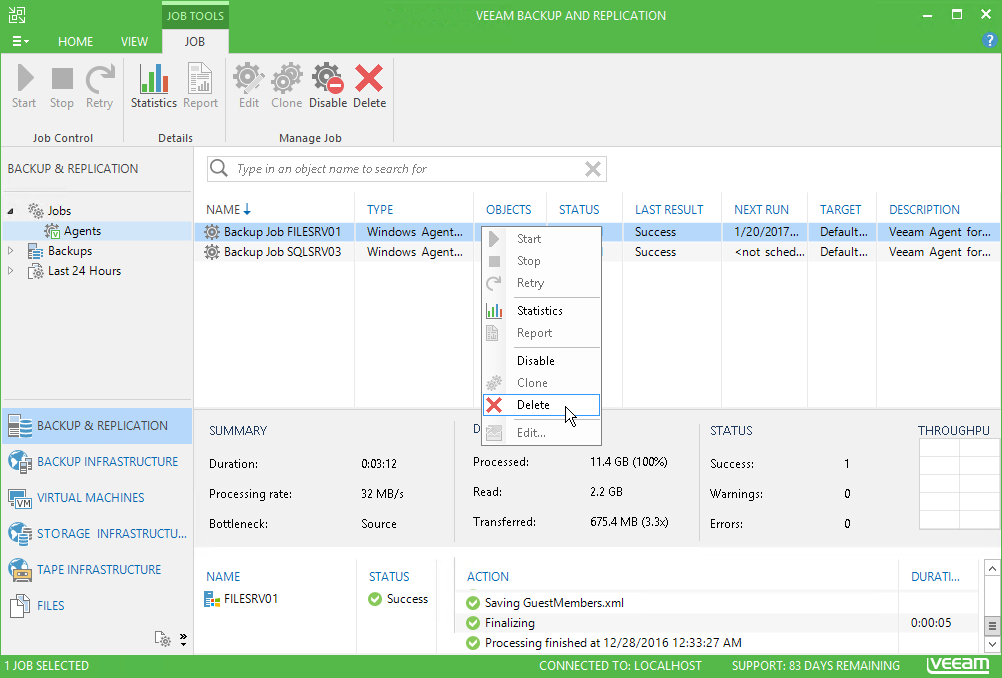Click the navigation pane options icon
Screen dimensions: 1002x678
[x=162, y=638]
